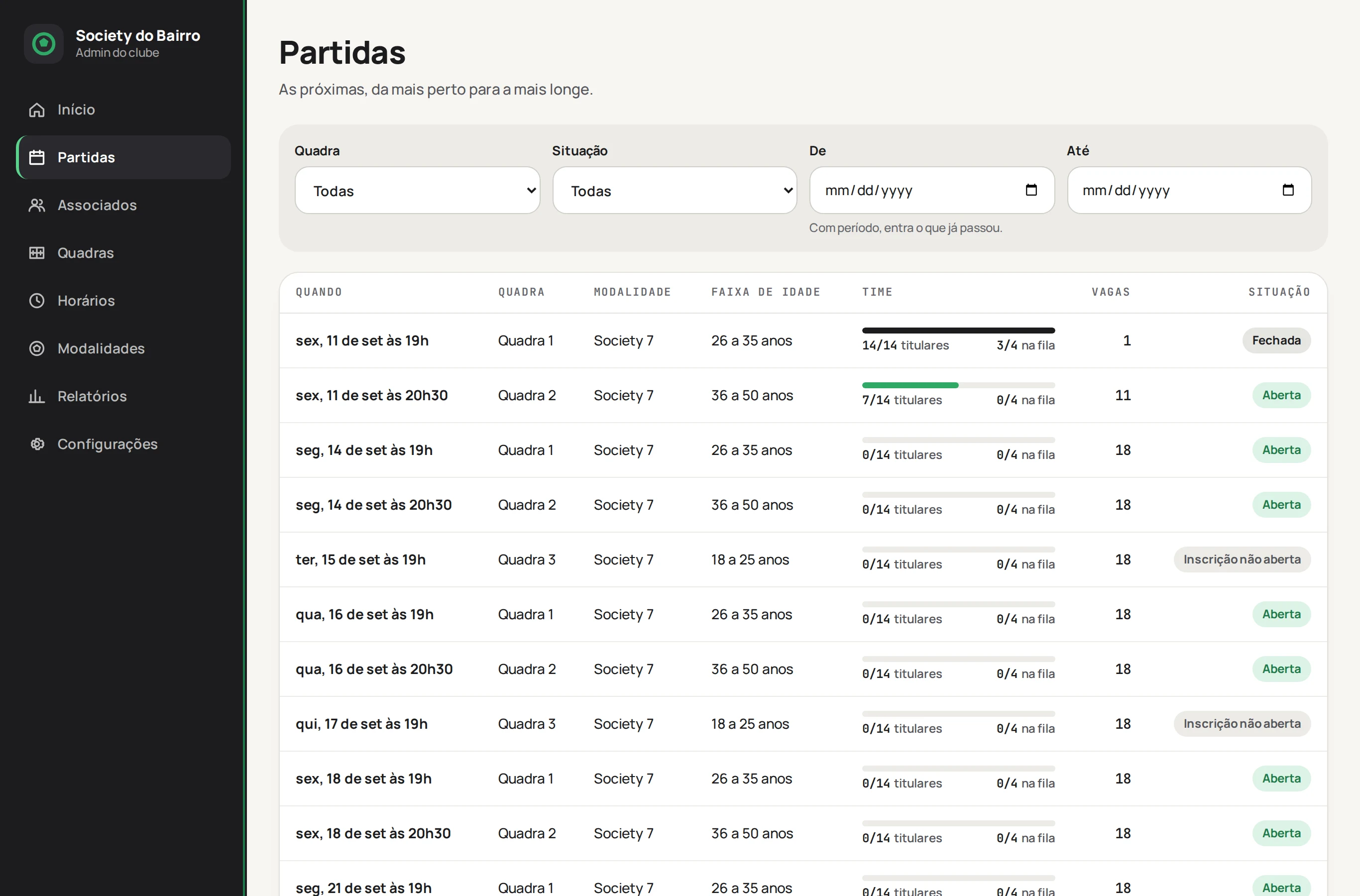Click the QUANDO column header

[x=319, y=292]
